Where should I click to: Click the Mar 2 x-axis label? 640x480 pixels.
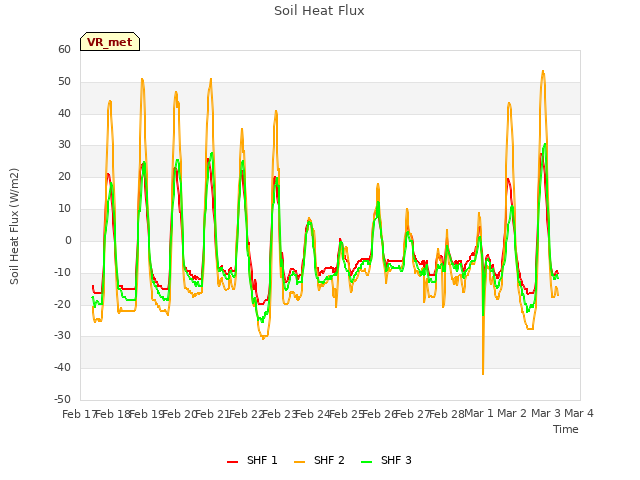coord(512,413)
